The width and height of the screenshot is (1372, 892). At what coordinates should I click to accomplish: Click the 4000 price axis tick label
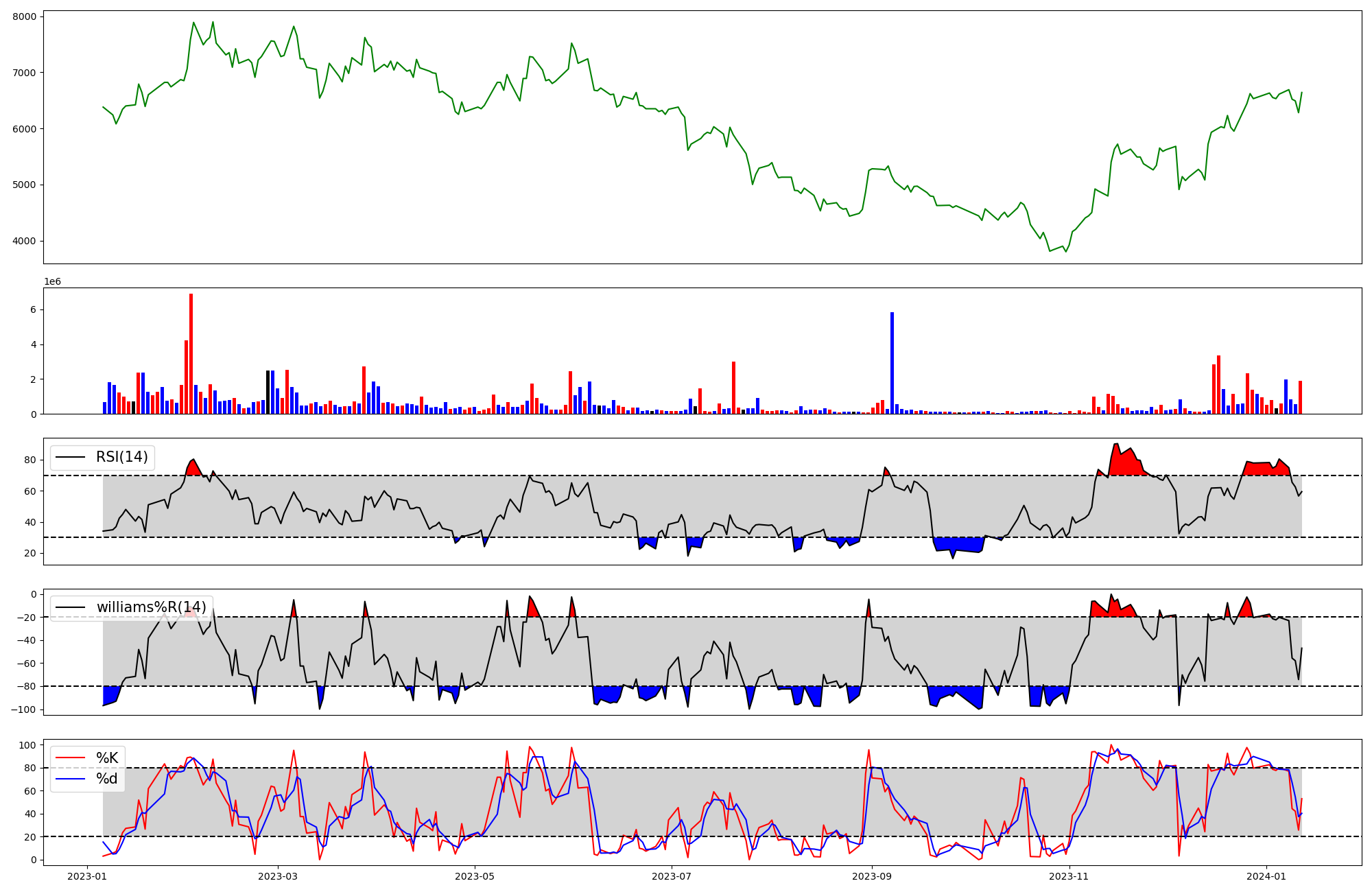(25, 242)
